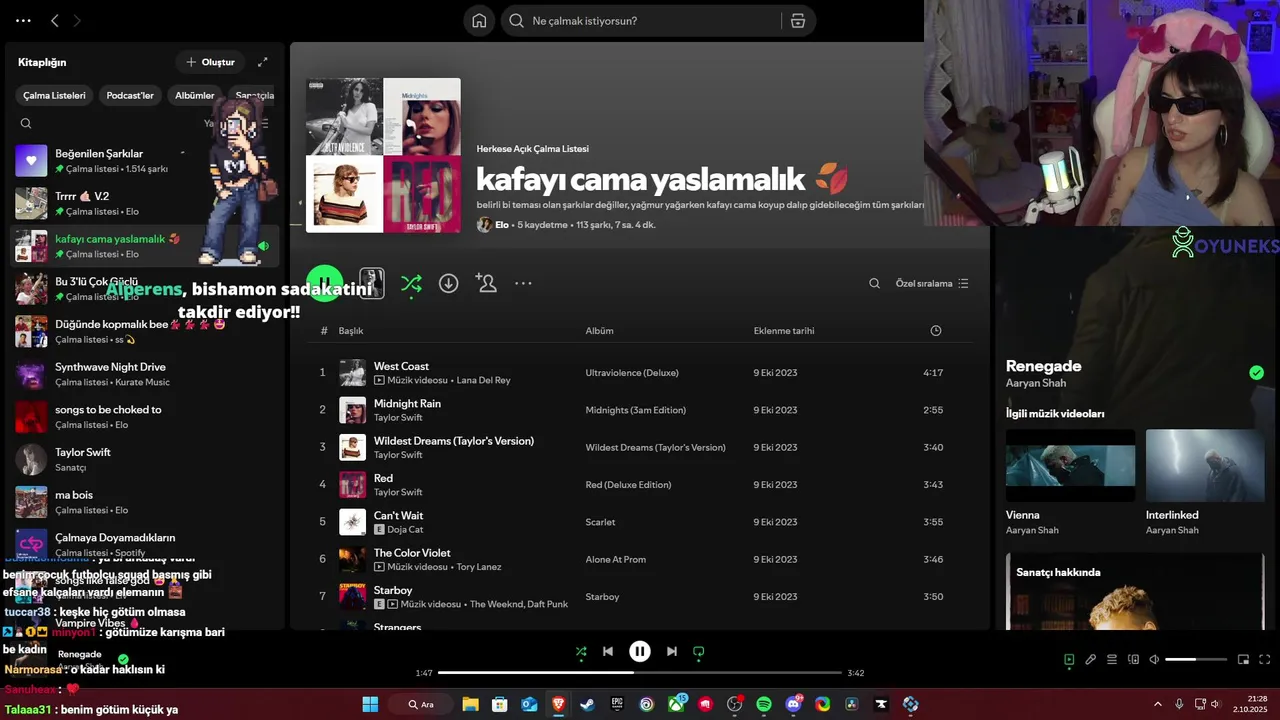The width and height of the screenshot is (1280, 720).
Task: Open the Sanatçı hakkında artist card
Action: (1136, 592)
